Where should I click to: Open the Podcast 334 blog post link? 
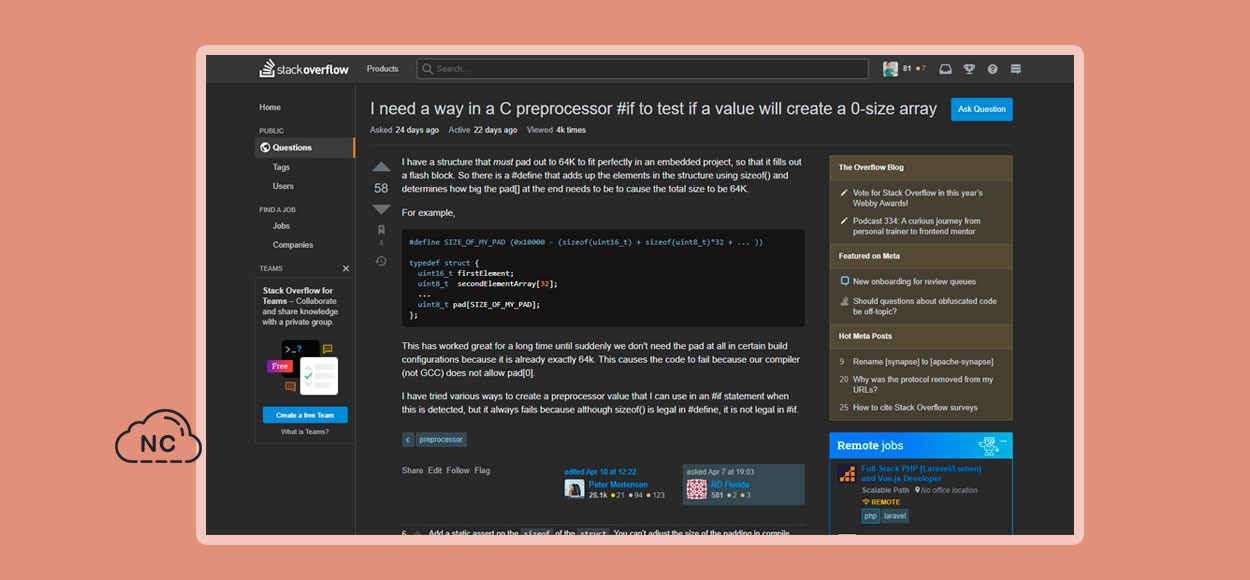click(x=917, y=226)
